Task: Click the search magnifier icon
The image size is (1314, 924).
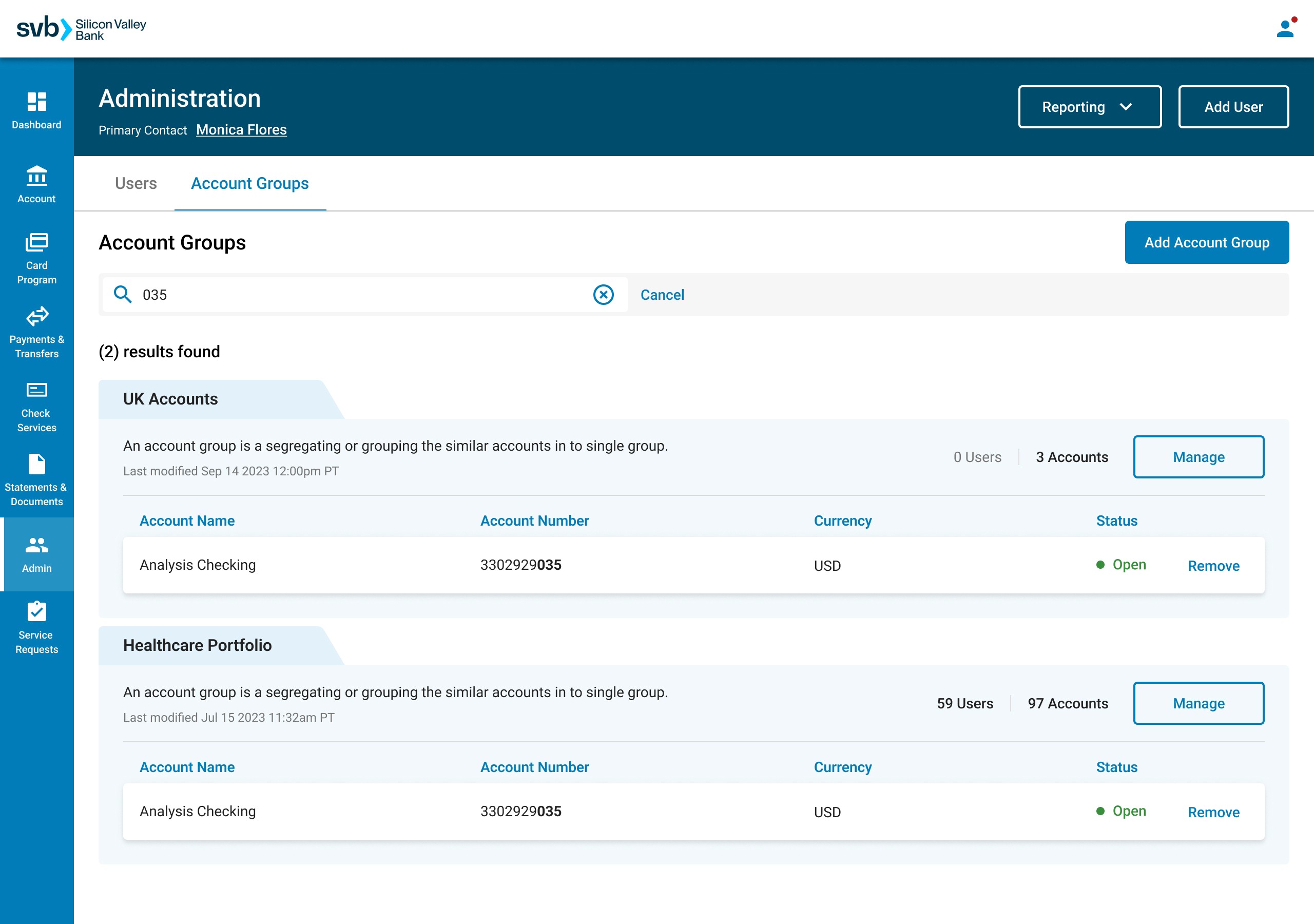Action: (123, 294)
